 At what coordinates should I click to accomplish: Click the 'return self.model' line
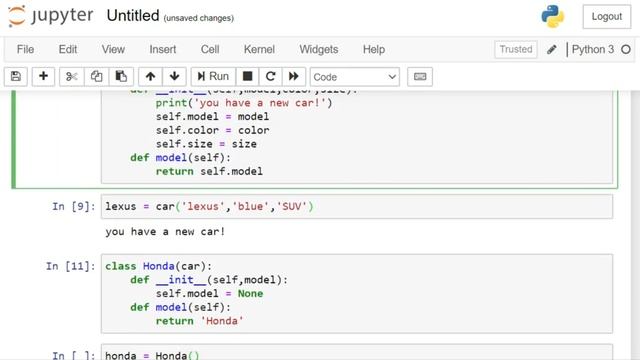point(209,171)
